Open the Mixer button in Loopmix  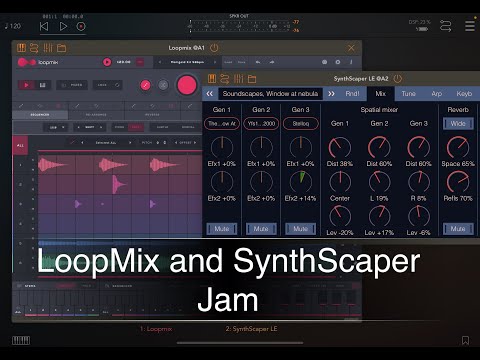(72, 85)
